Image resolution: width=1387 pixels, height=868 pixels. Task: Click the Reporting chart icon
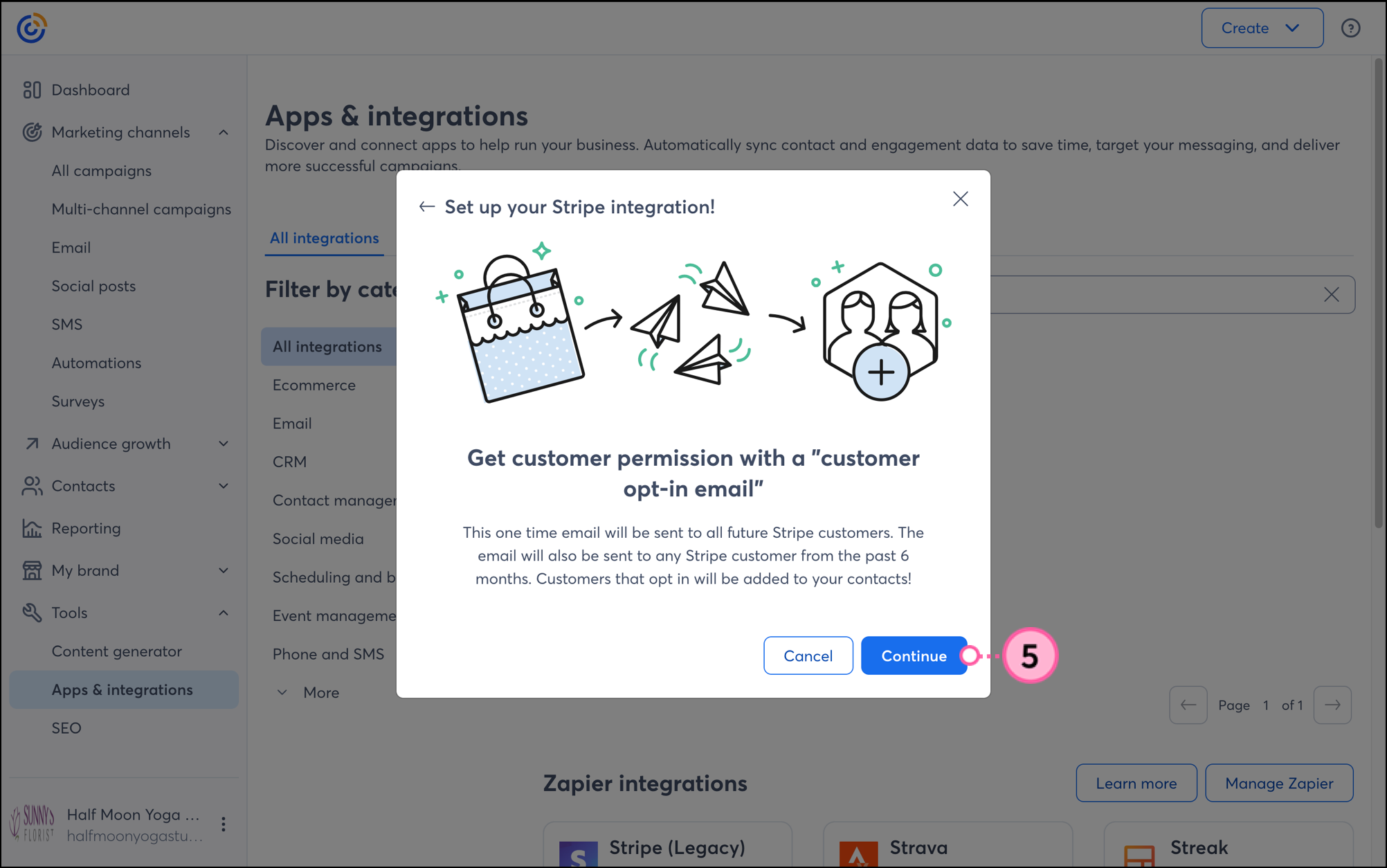(x=32, y=528)
